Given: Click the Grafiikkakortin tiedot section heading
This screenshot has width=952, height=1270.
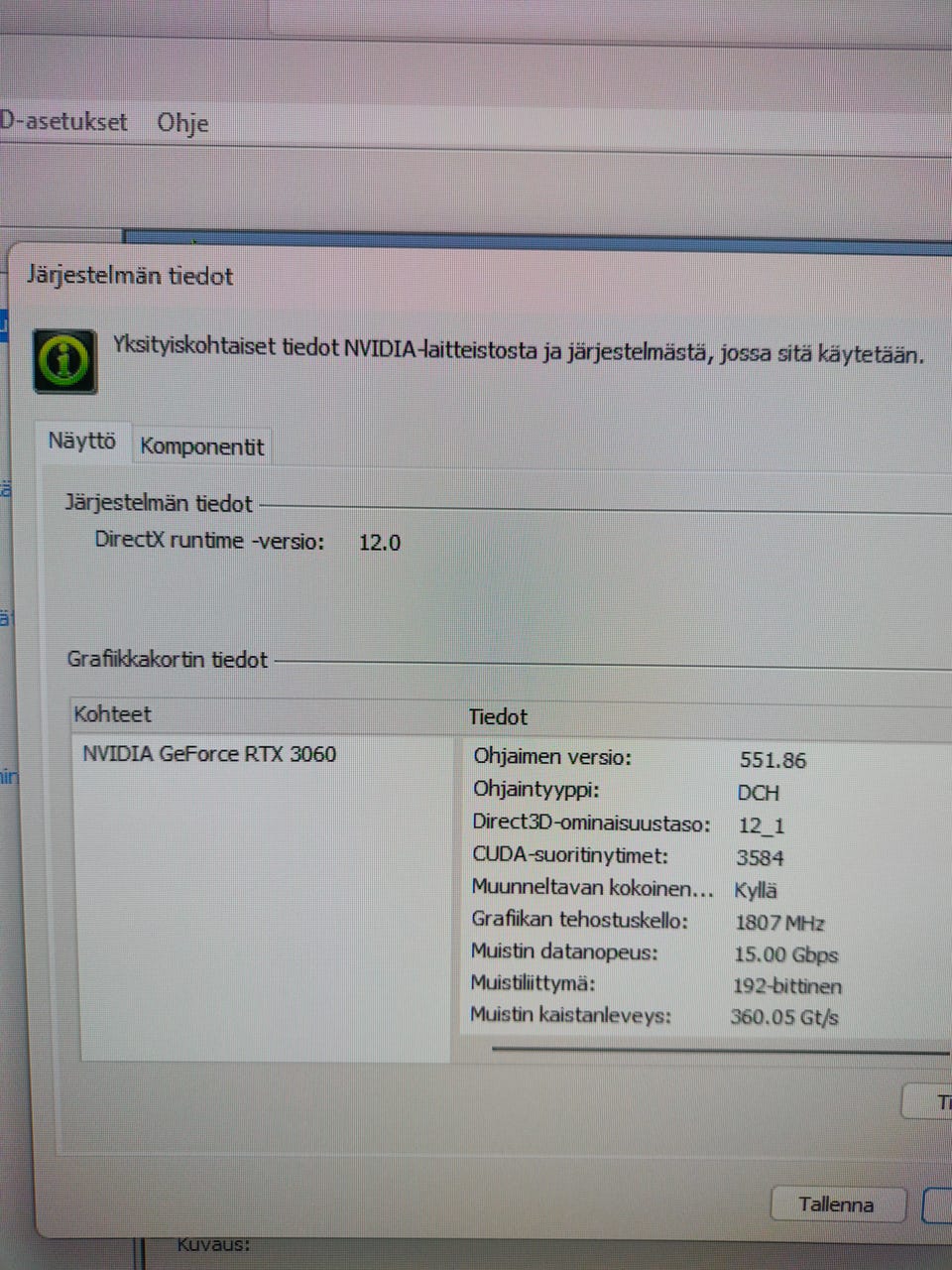Looking at the screenshot, I should point(168,660).
